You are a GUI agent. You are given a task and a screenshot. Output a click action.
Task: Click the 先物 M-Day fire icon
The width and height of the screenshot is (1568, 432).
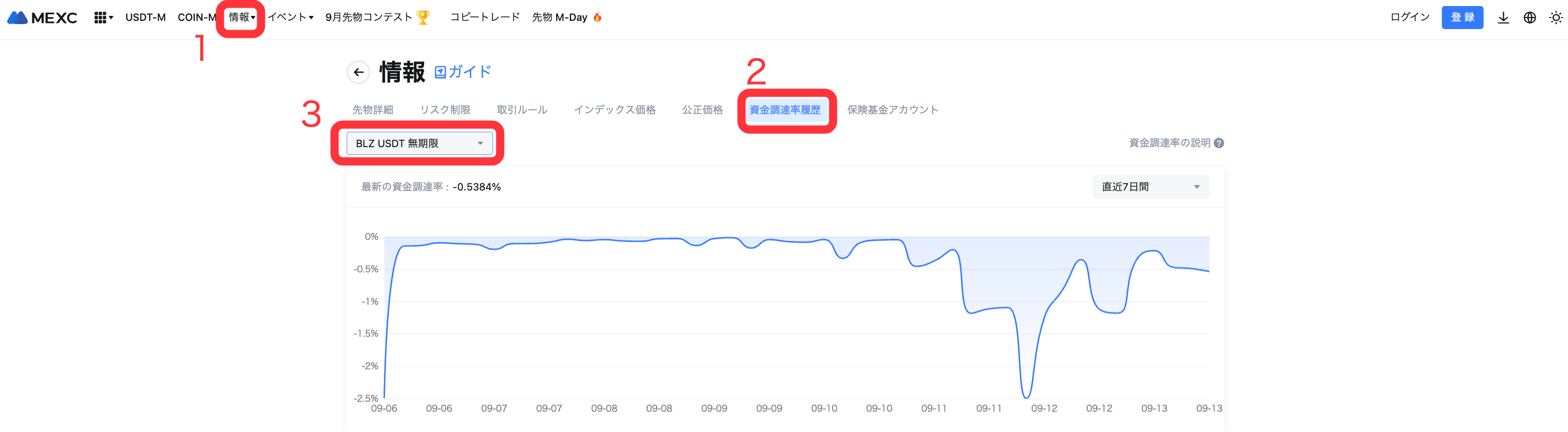pyautogui.click(x=598, y=17)
